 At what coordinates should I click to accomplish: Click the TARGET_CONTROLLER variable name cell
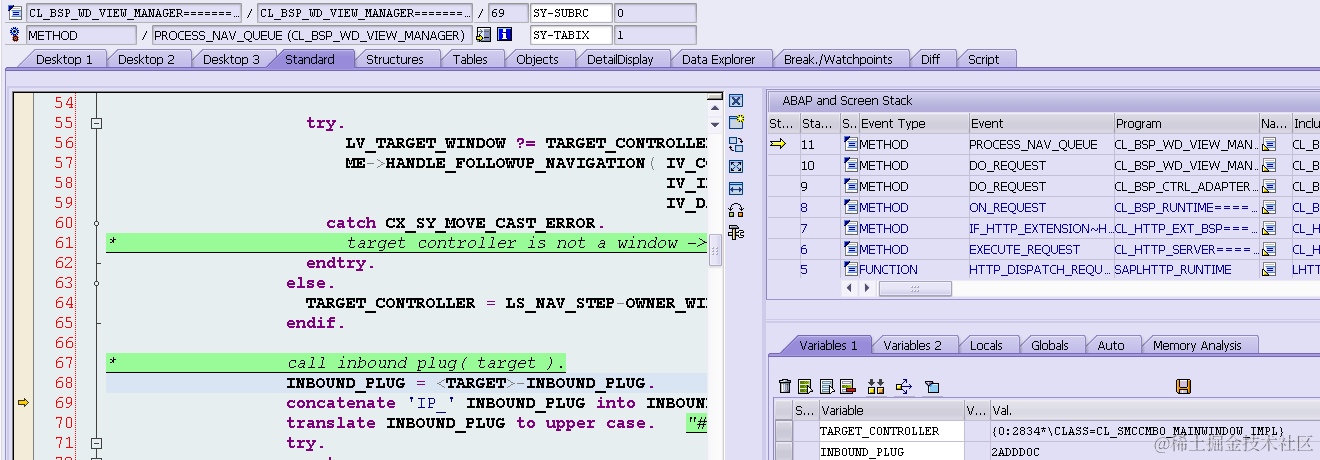pyautogui.click(x=890, y=431)
